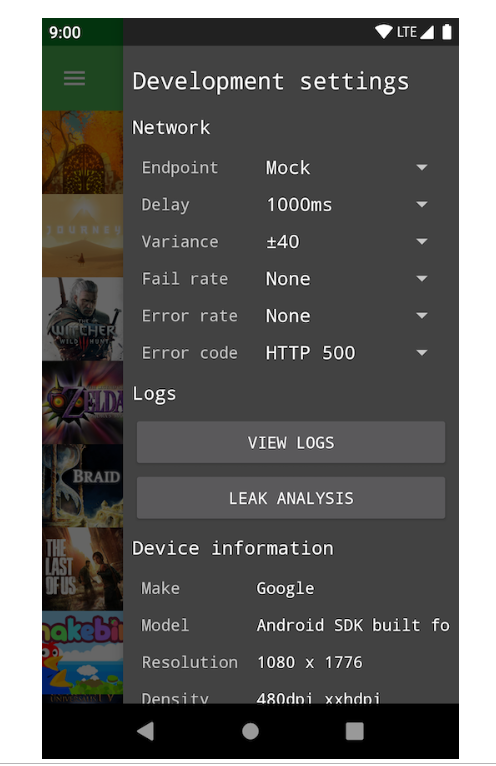Screen dimensions: 496x766
Task: Tap the 9:00 clock in status bar
Action: (x=65, y=33)
